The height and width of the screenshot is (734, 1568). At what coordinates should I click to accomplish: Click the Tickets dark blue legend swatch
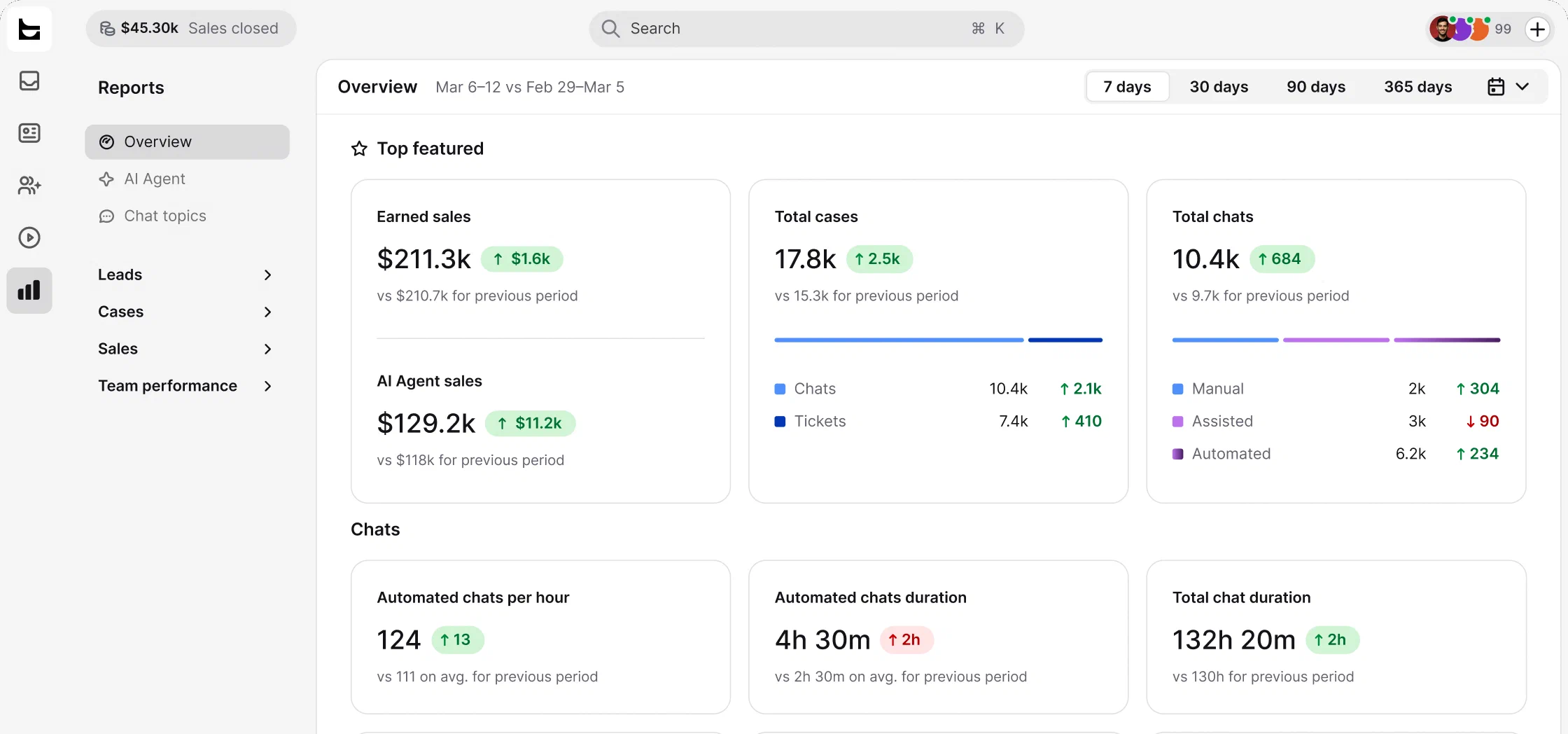[x=780, y=422]
